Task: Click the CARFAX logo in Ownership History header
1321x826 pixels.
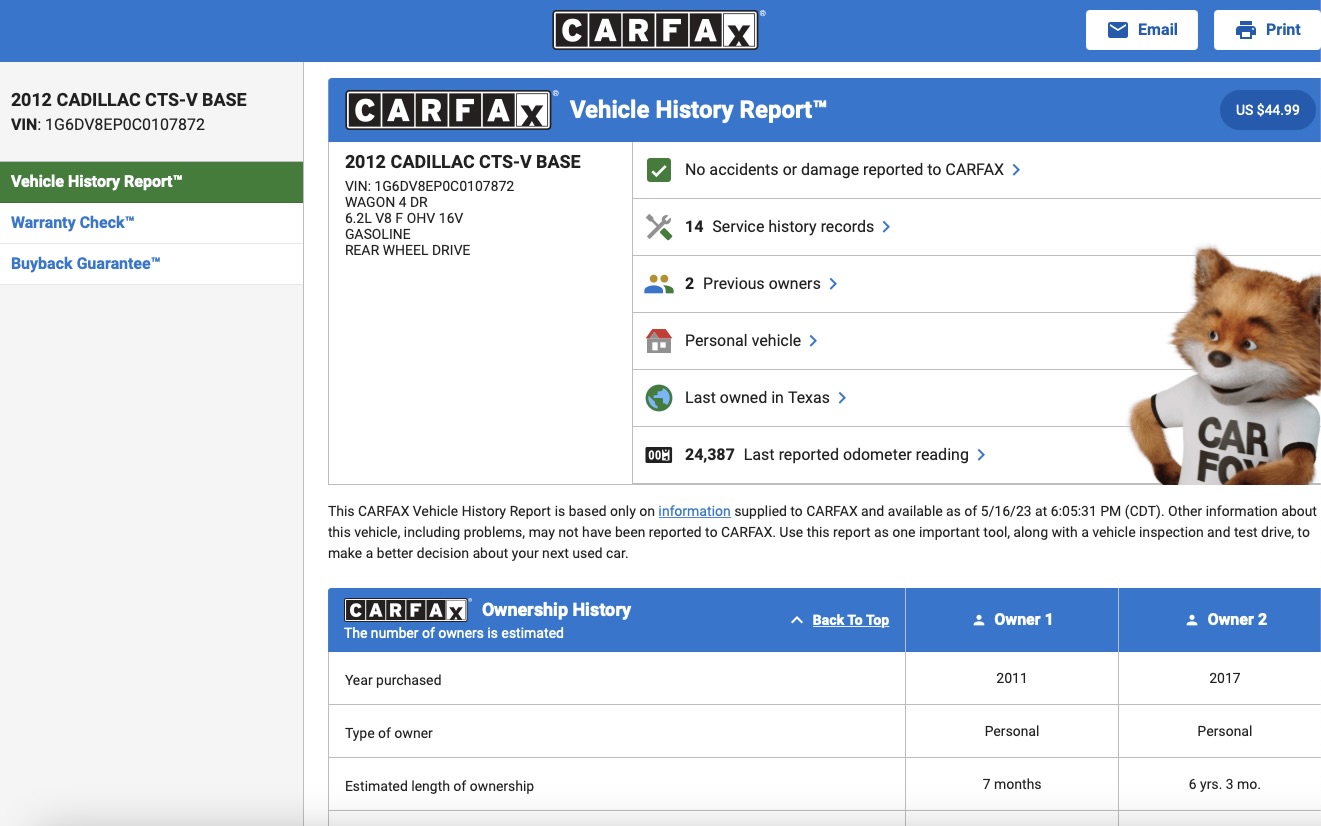Action: click(406, 610)
